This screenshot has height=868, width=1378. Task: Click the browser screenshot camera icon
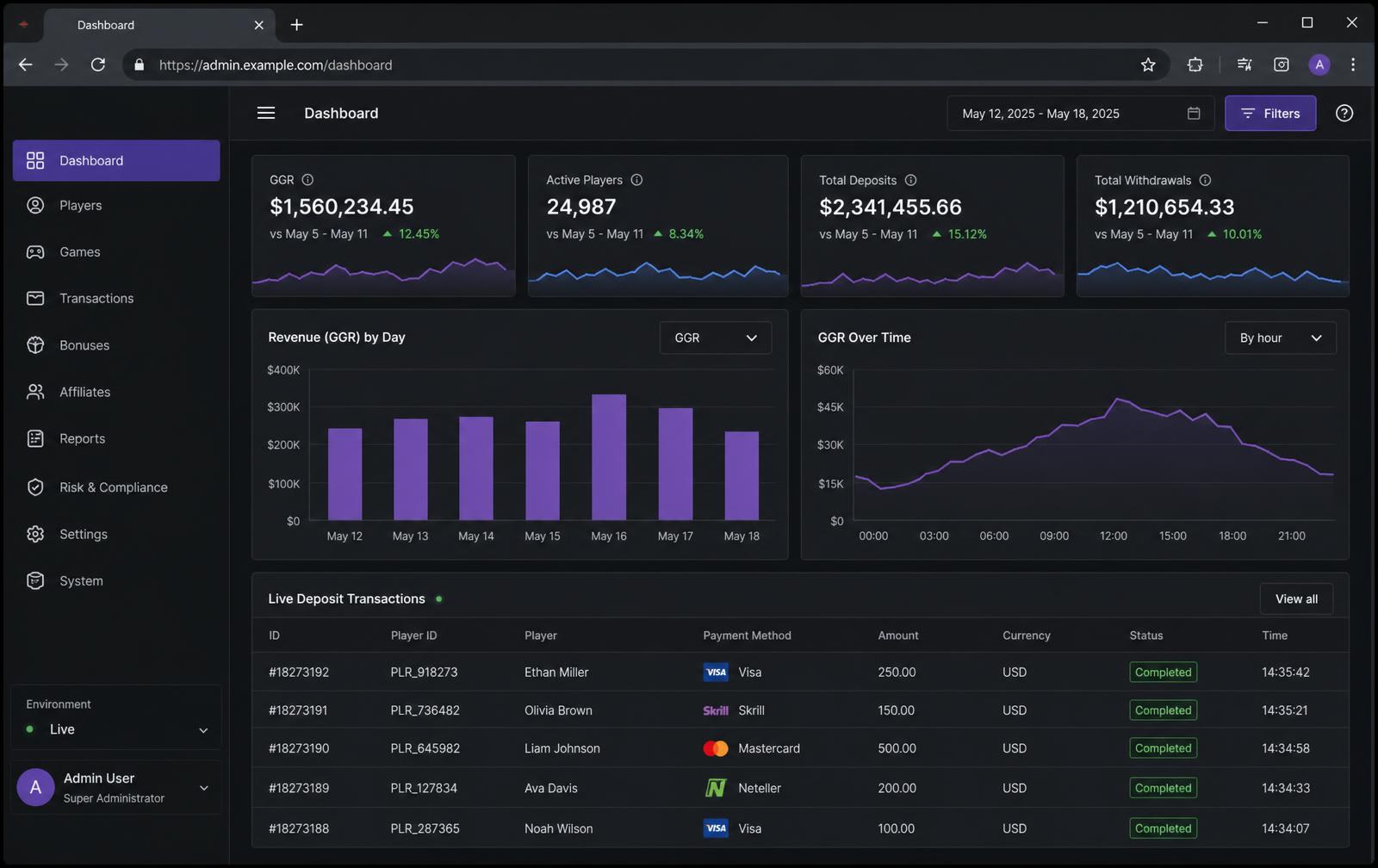pos(1282,65)
